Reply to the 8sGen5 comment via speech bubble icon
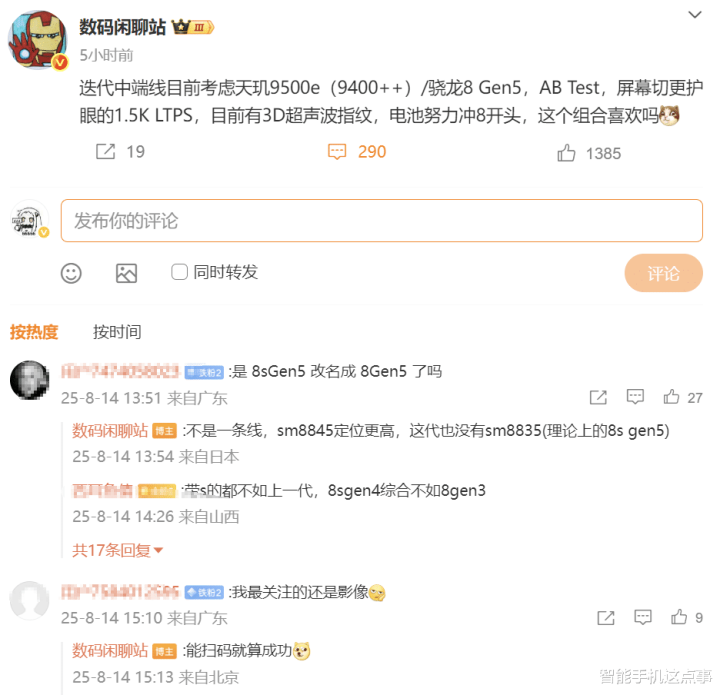The width and height of the screenshot is (720, 695). (635, 397)
